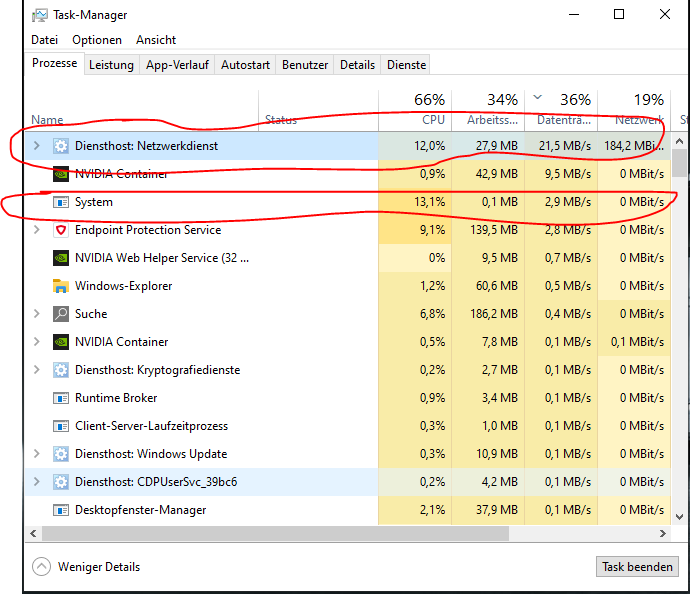Click the horizontal scrollbar thumb
Screen dimensions: 690x594
point(275,533)
